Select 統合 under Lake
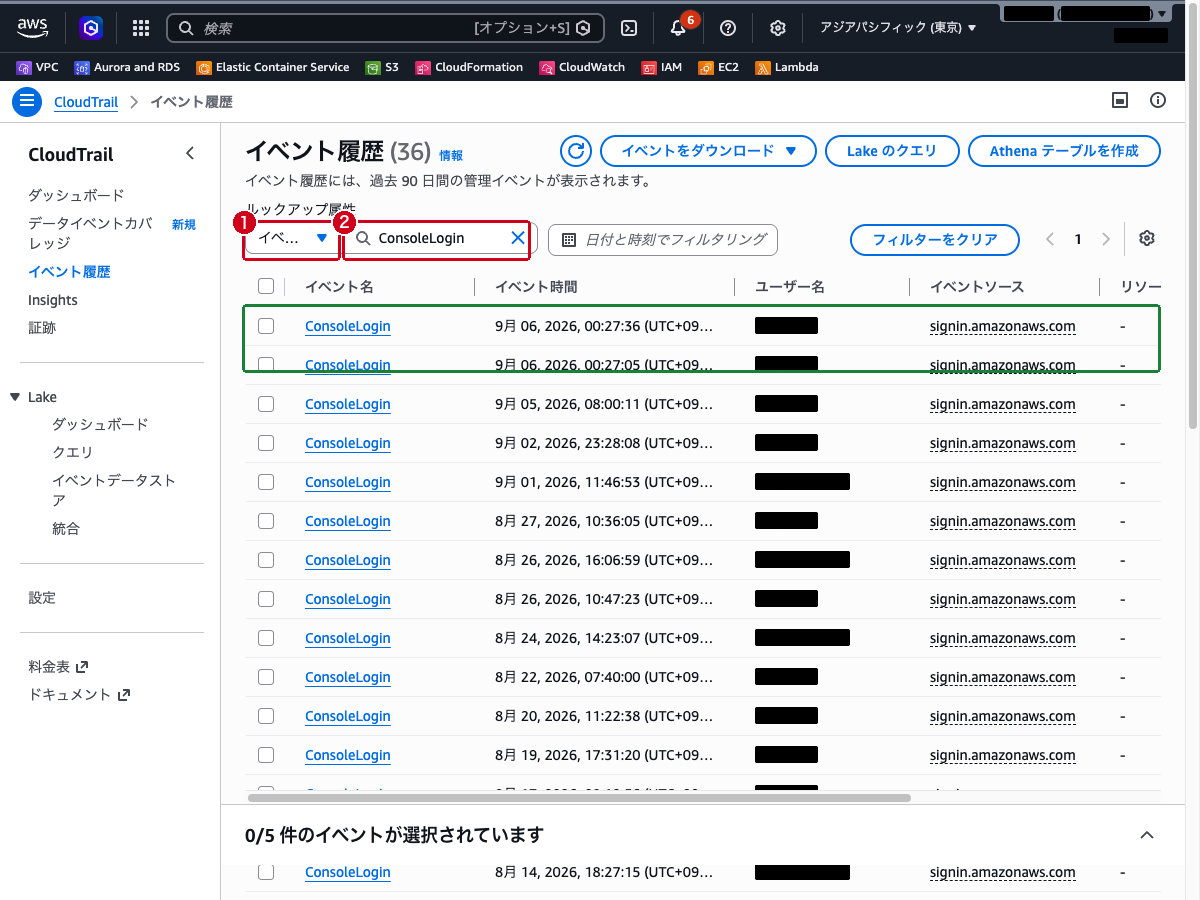 [x=66, y=528]
